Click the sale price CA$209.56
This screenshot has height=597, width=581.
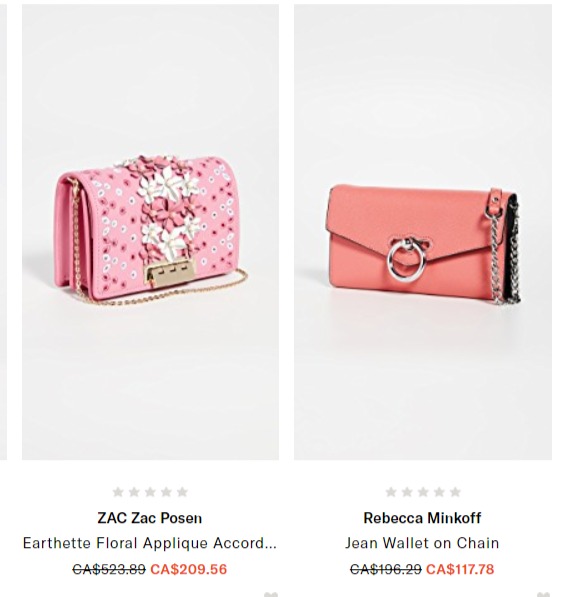(x=189, y=569)
